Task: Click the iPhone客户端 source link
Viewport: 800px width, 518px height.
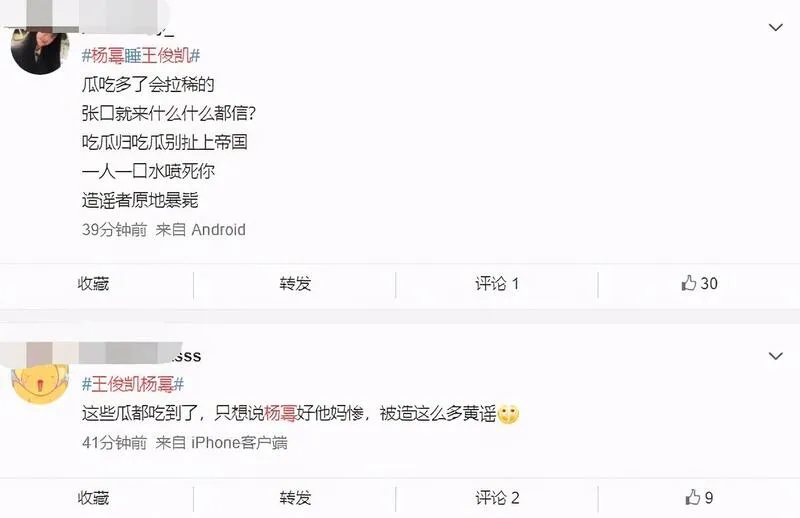Action: coord(239,442)
